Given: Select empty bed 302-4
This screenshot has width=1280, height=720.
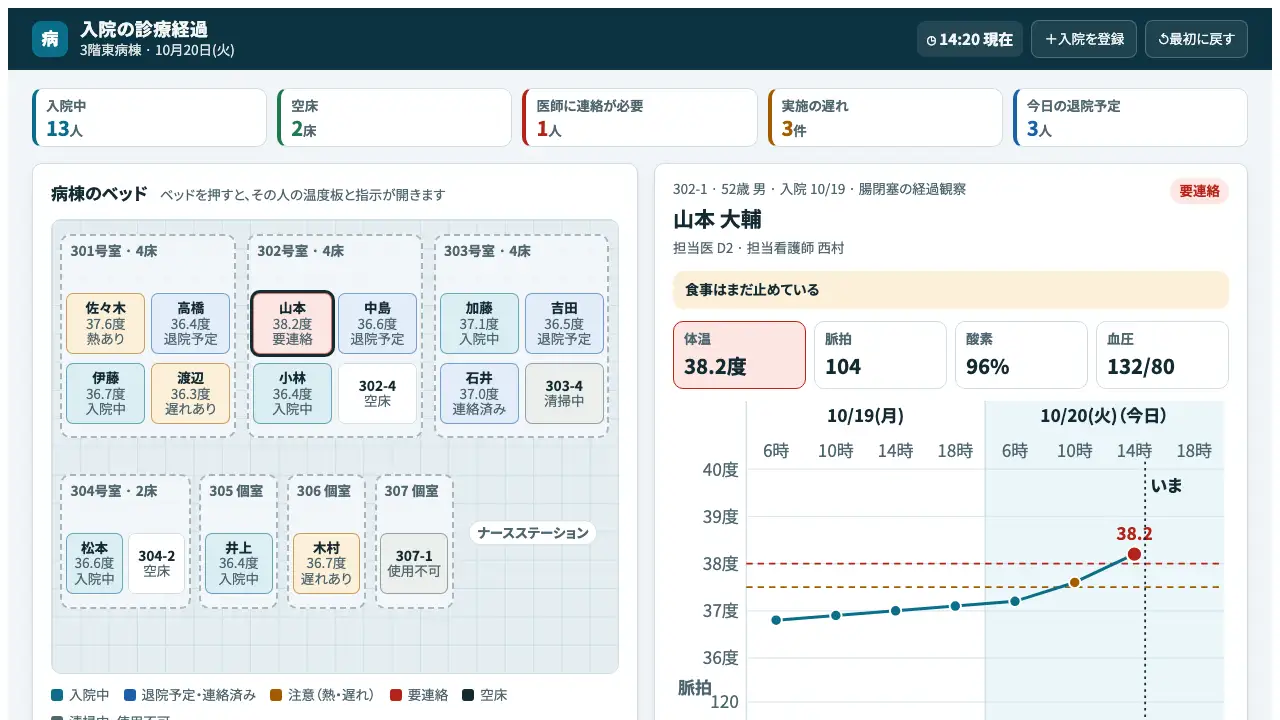Looking at the screenshot, I should pos(377,393).
